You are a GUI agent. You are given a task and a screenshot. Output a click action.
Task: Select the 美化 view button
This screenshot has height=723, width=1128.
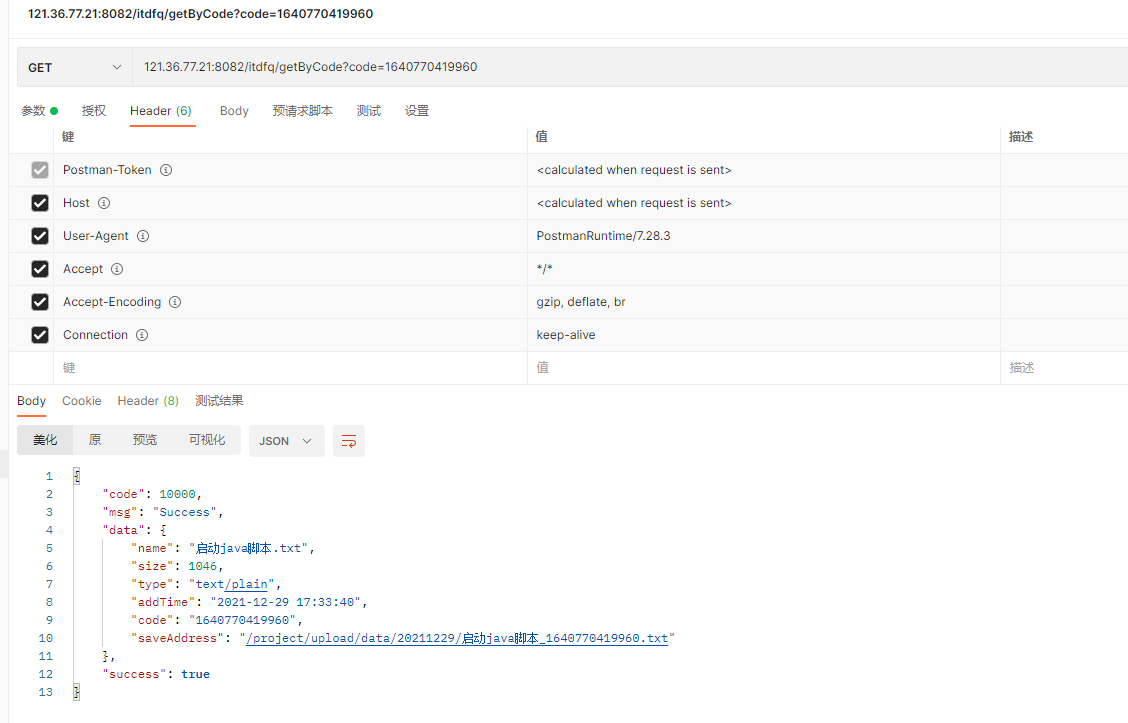45,440
